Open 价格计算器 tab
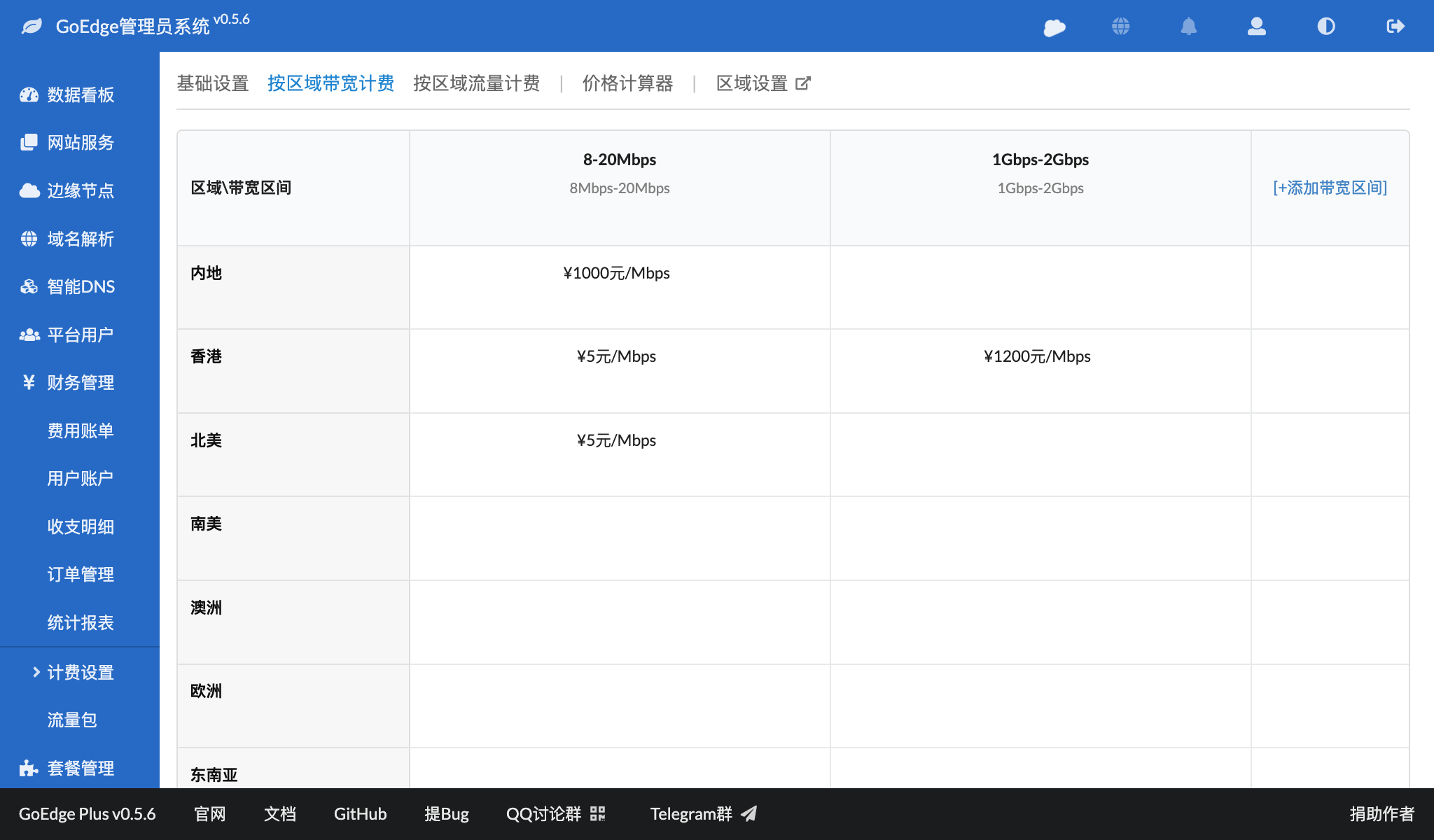The image size is (1434, 840). [x=627, y=83]
